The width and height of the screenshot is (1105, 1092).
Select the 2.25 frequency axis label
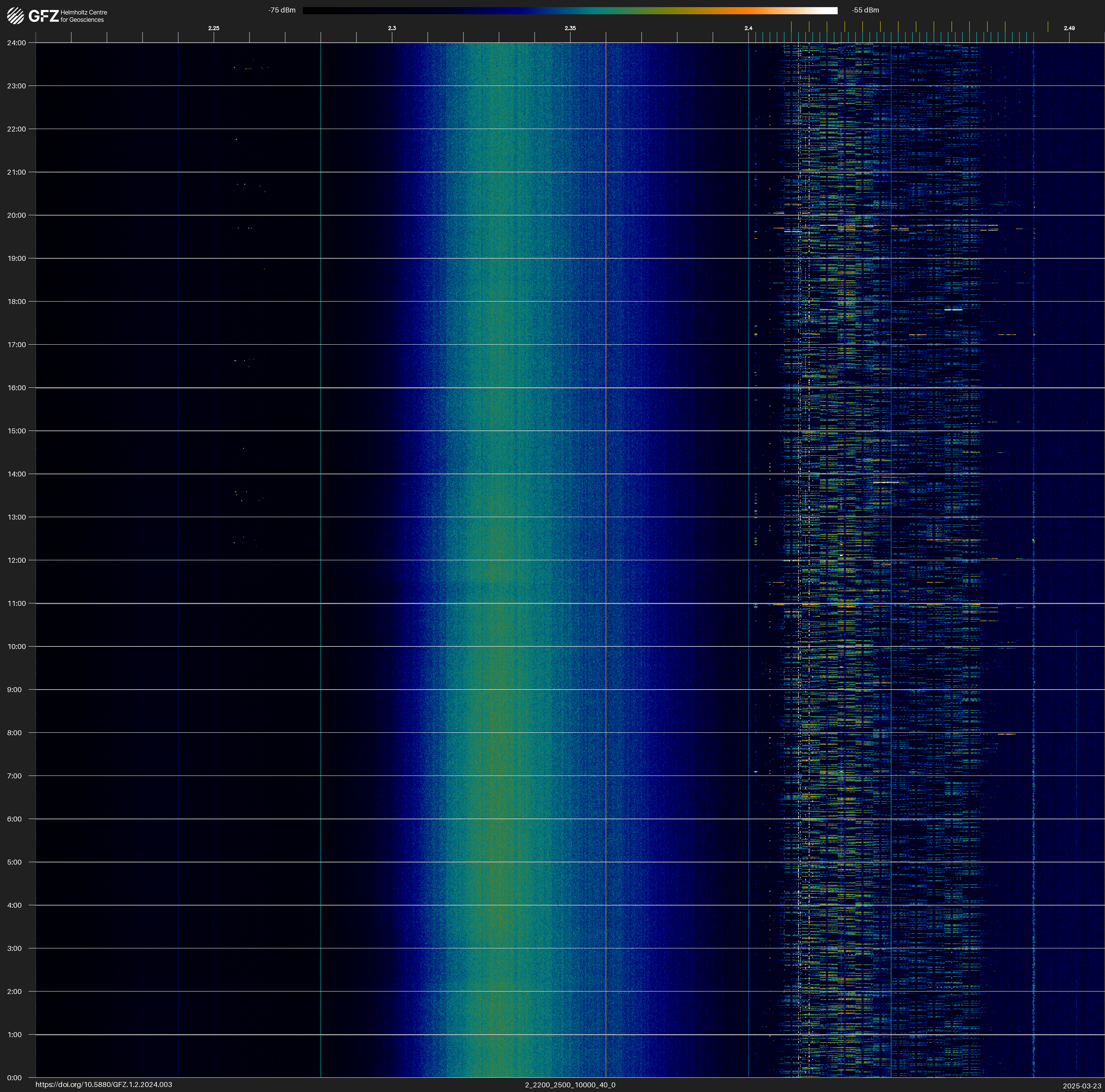click(x=213, y=28)
